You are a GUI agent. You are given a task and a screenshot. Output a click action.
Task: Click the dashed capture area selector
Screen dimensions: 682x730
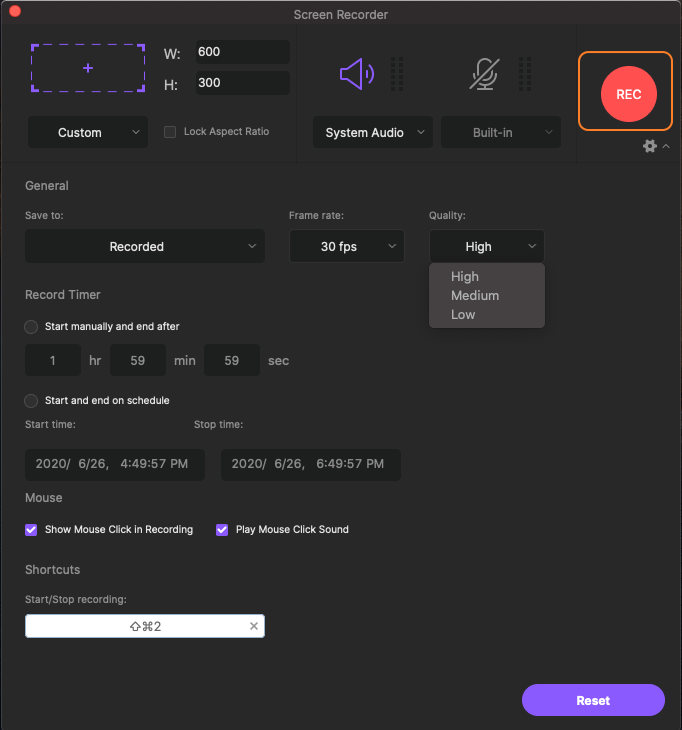(88, 68)
